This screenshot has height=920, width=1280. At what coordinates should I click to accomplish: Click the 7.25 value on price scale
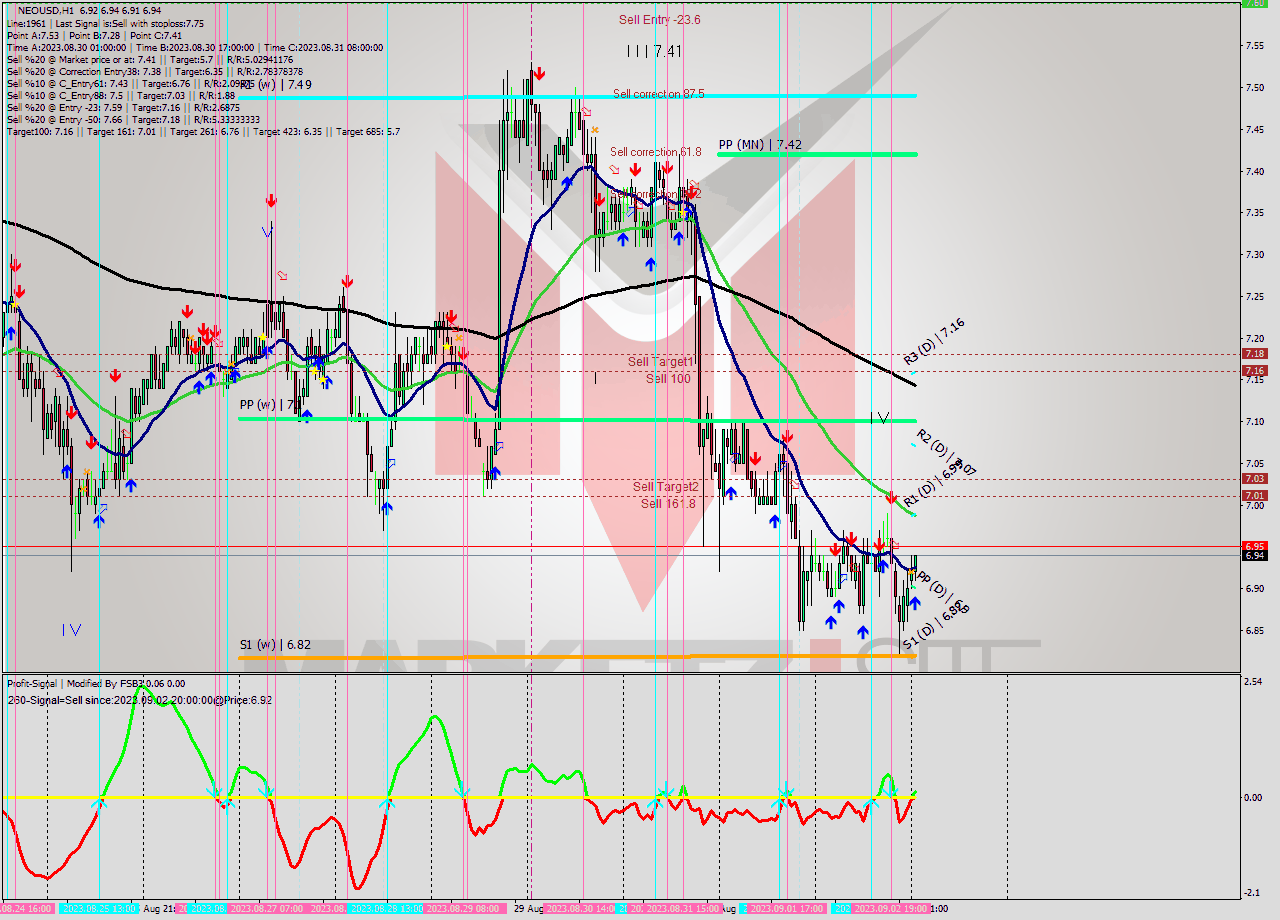pyautogui.click(x=1255, y=296)
